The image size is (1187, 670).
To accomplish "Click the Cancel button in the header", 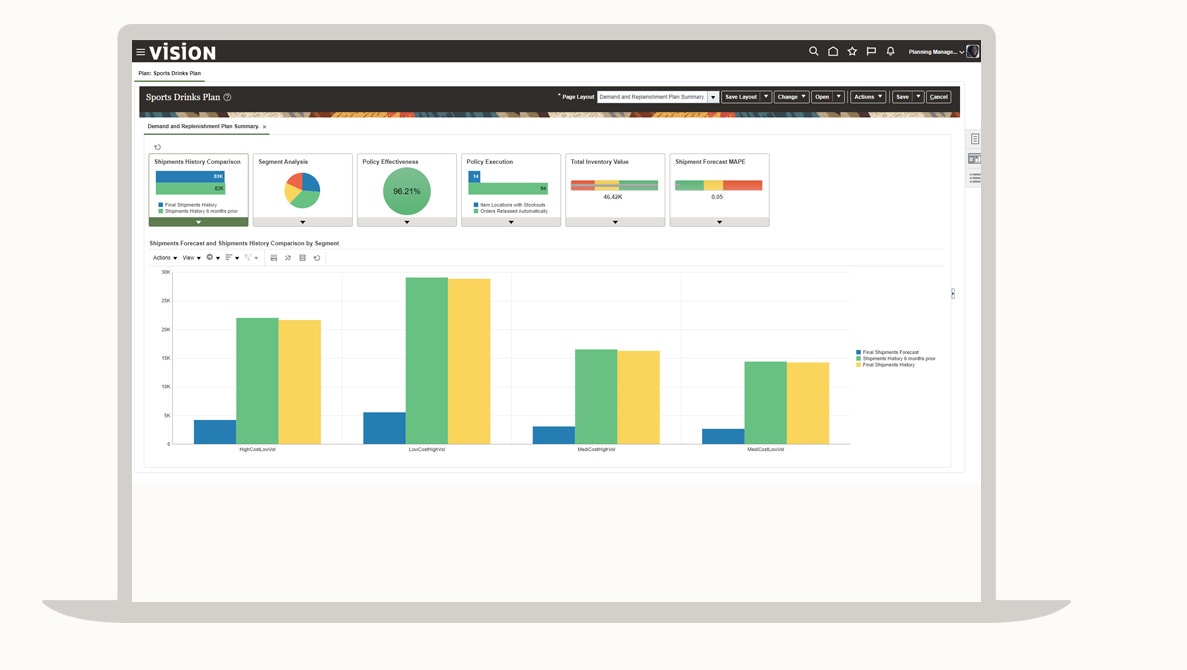I will coord(938,96).
